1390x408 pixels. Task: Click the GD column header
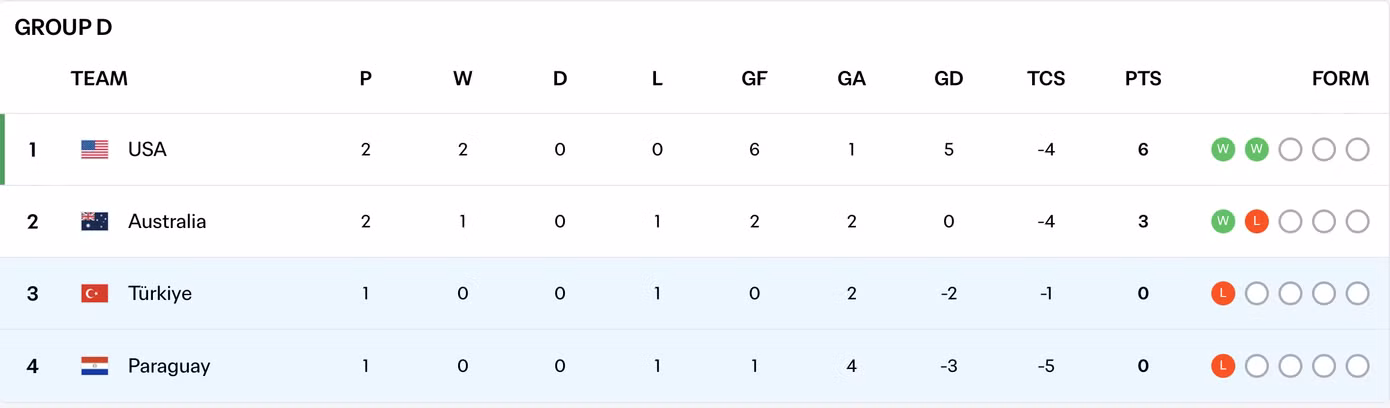(x=948, y=78)
